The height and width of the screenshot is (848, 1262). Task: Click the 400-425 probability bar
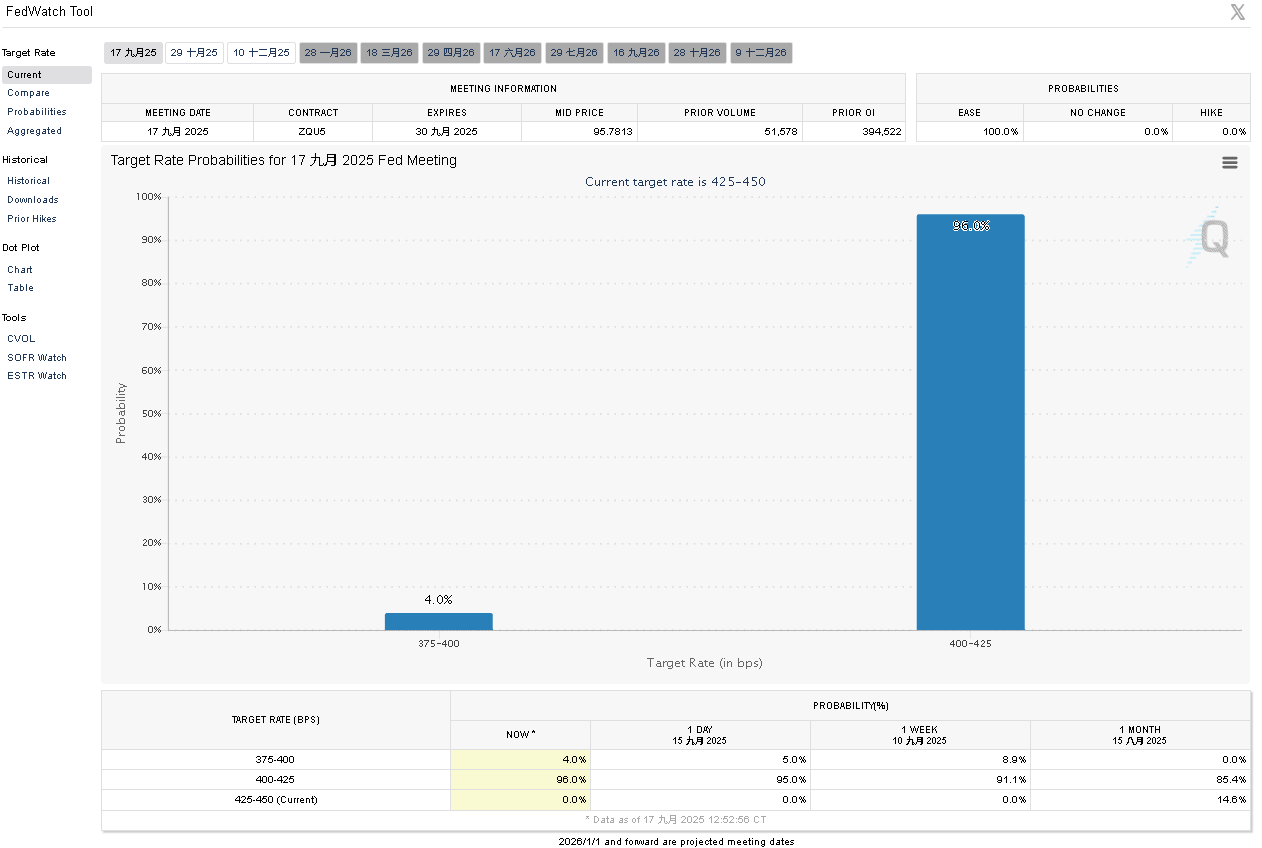click(x=970, y=422)
